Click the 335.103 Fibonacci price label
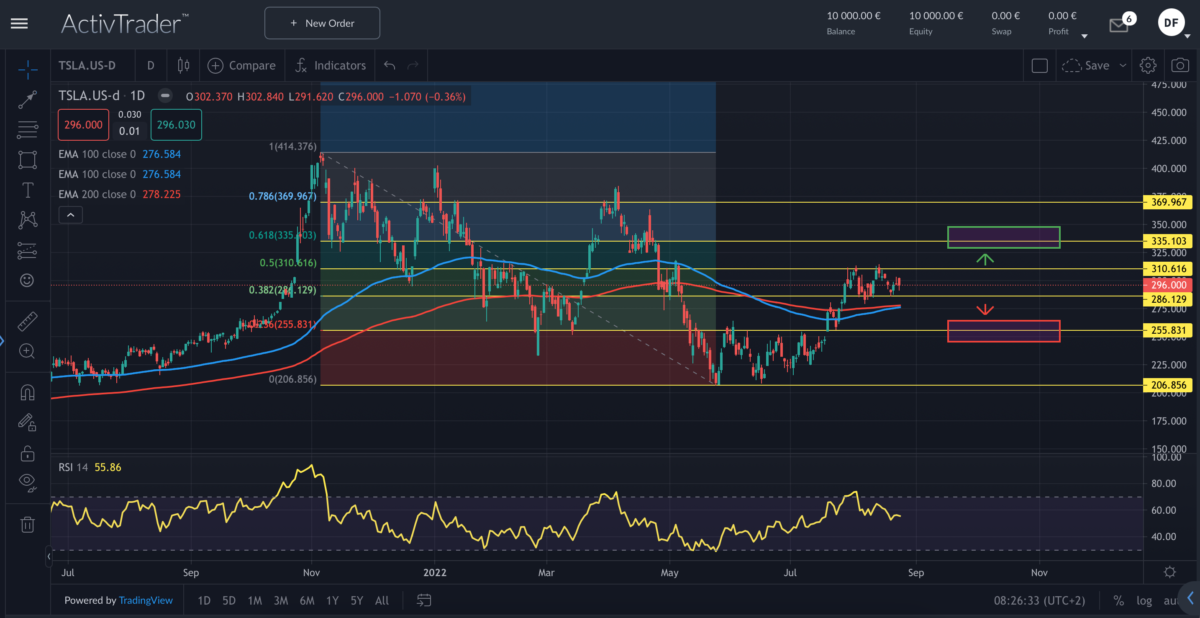This screenshot has height=618, width=1200. 1170,241
